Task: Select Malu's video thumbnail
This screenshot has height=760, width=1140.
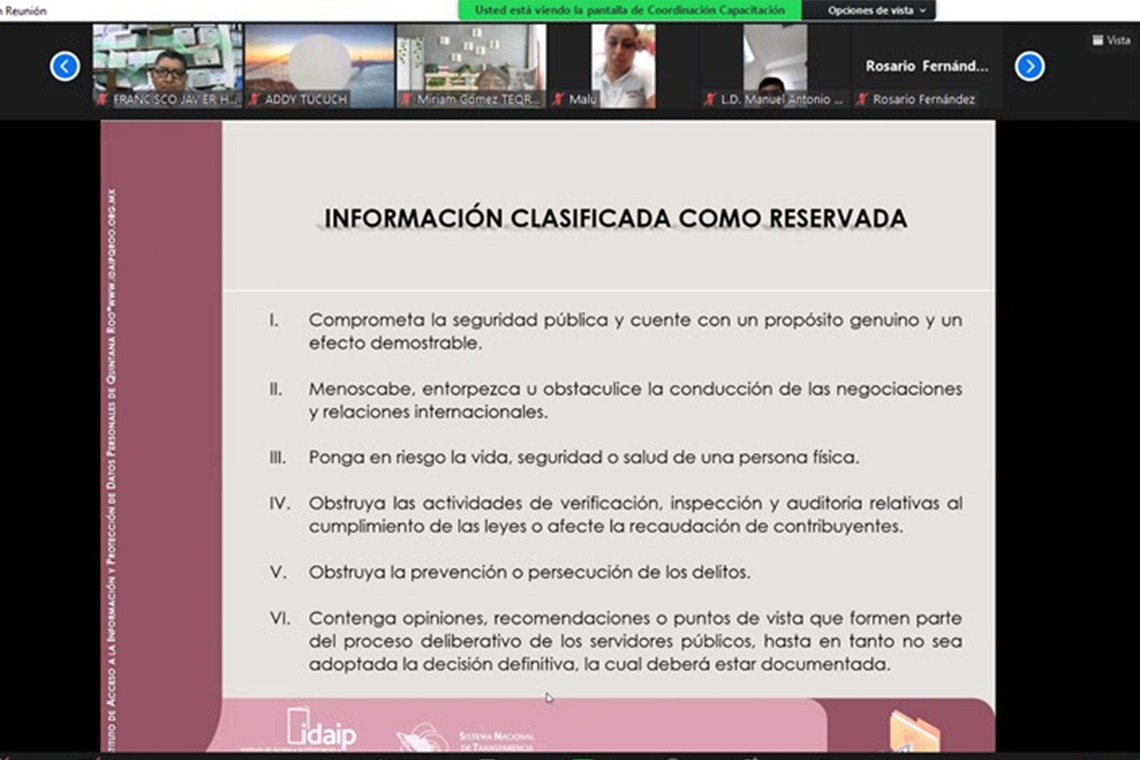Action: point(623,60)
